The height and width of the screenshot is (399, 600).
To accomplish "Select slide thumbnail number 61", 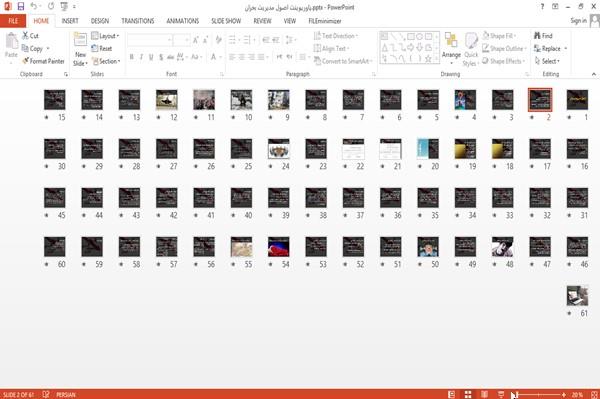I will (577, 295).
